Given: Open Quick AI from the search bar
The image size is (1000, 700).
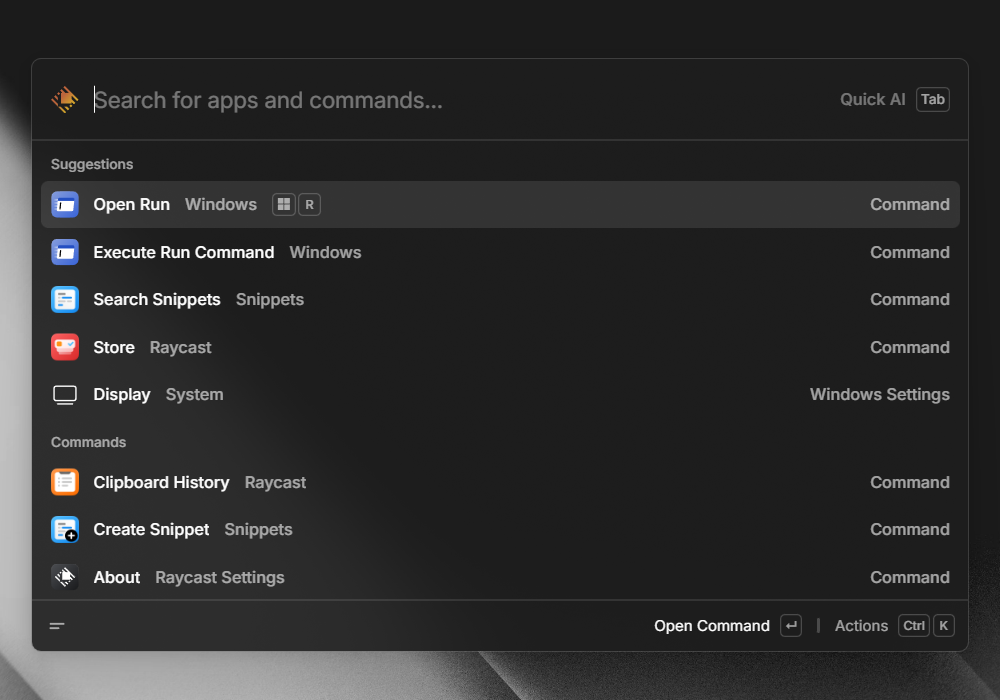Looking at the screenshot, I should tap(872, 100).
